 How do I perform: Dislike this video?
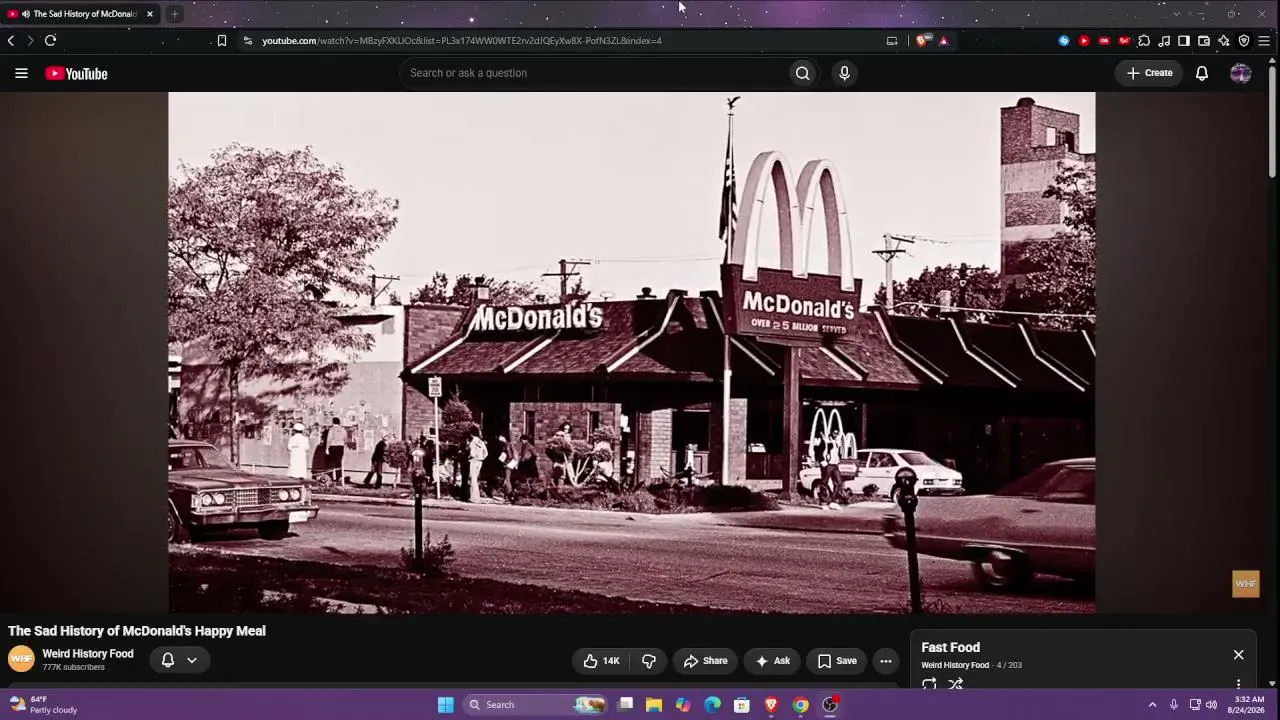click(x=648, y=661)
